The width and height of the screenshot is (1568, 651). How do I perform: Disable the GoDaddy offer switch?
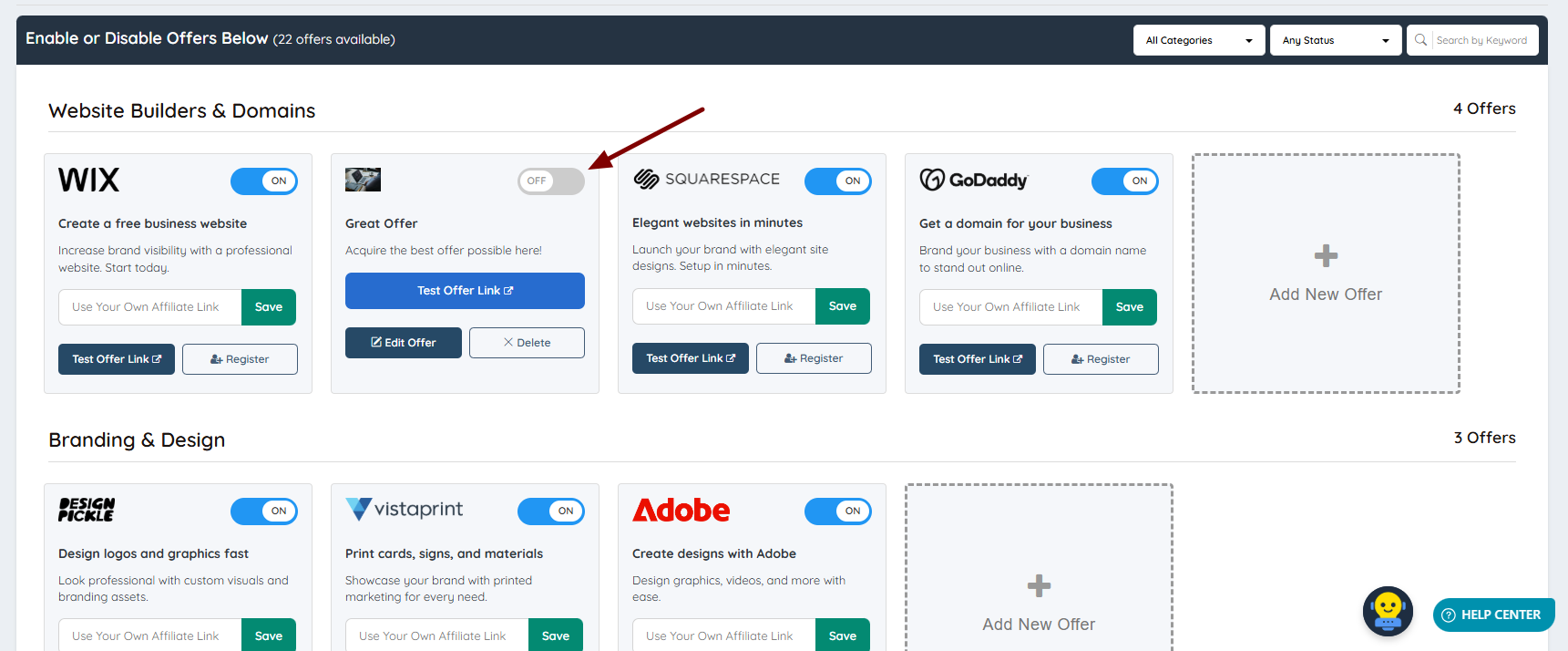pos(1125,181)
